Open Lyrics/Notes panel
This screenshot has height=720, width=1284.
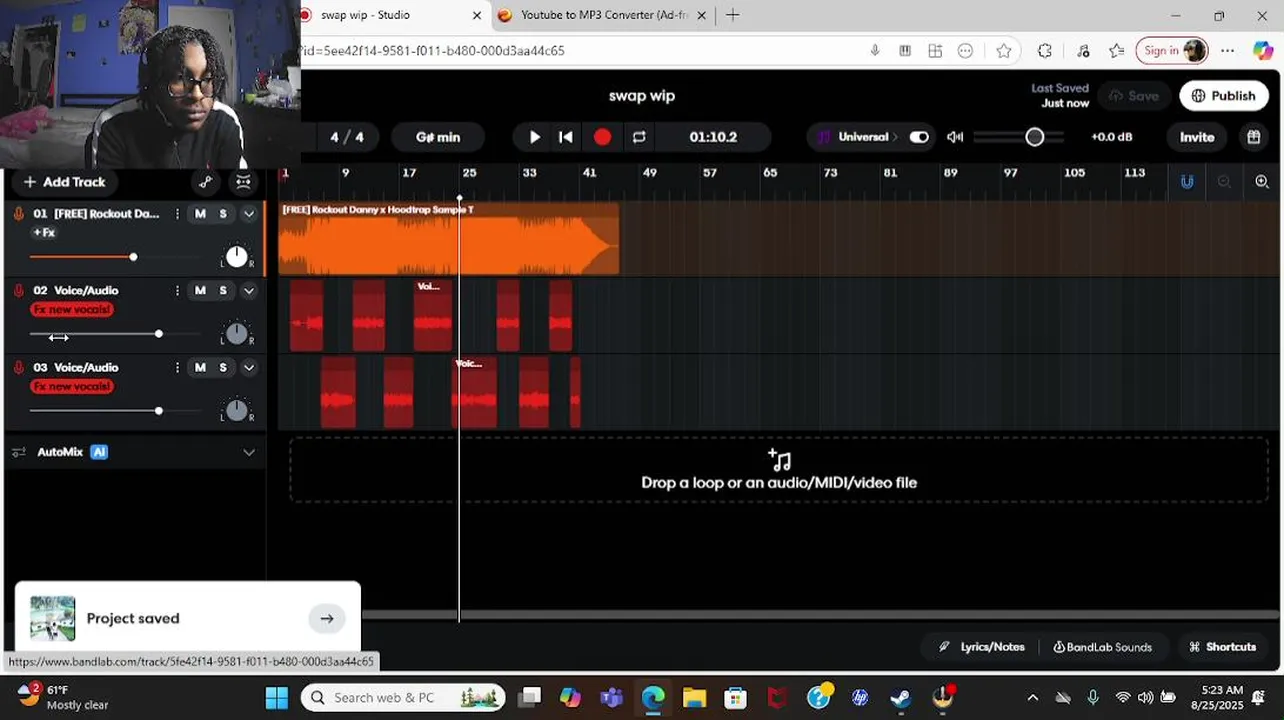[982, 647]
